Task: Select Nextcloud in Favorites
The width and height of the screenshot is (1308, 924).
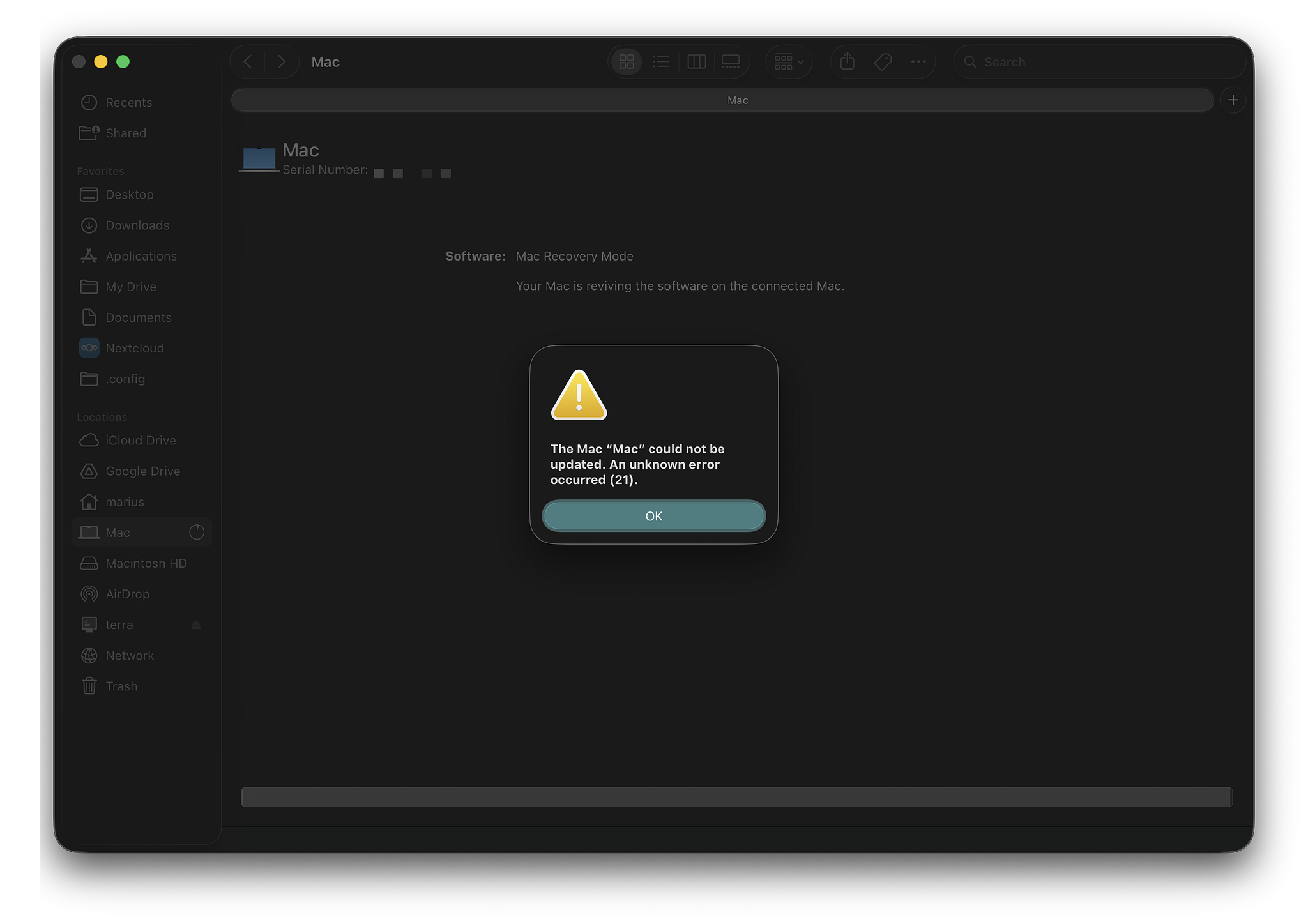Action: [x=135, y=348]
